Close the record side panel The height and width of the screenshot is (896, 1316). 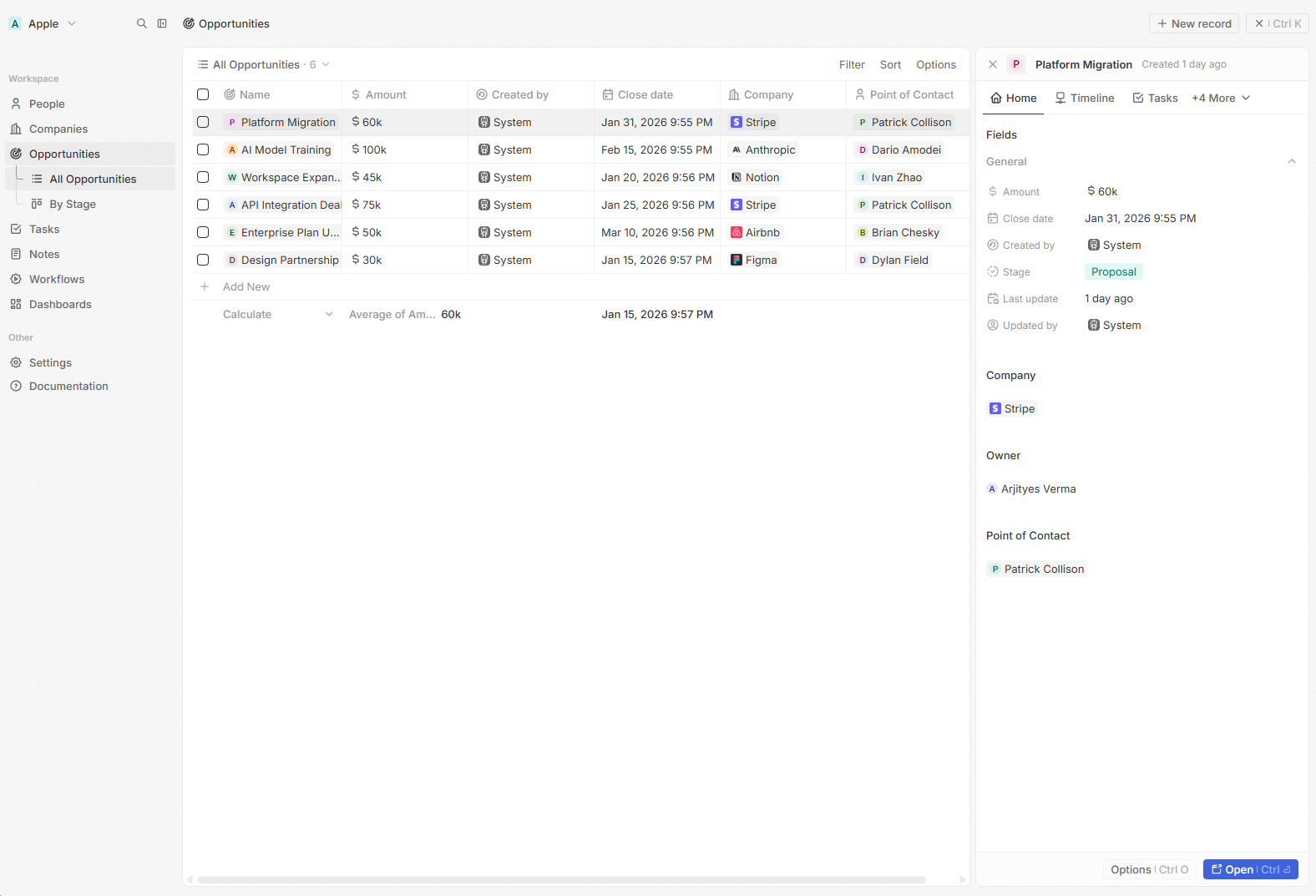pyautogui.click(x=993, y=64)
